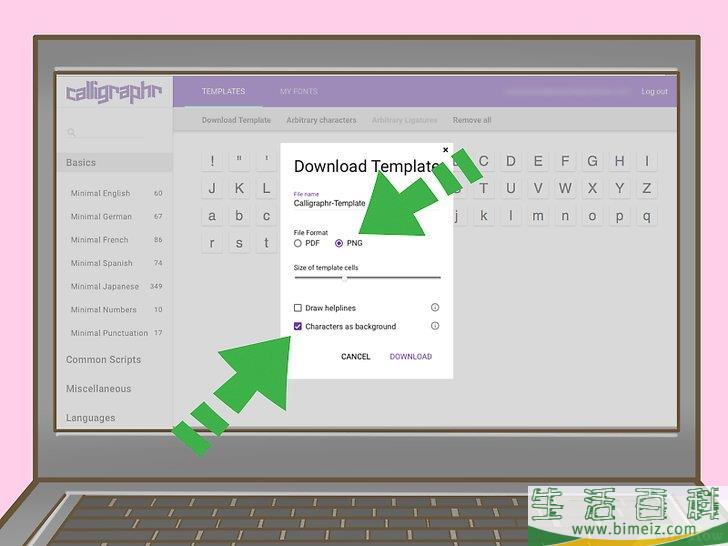
Task: Uncheck Characters as background checkbox
Action: (298, 326)
